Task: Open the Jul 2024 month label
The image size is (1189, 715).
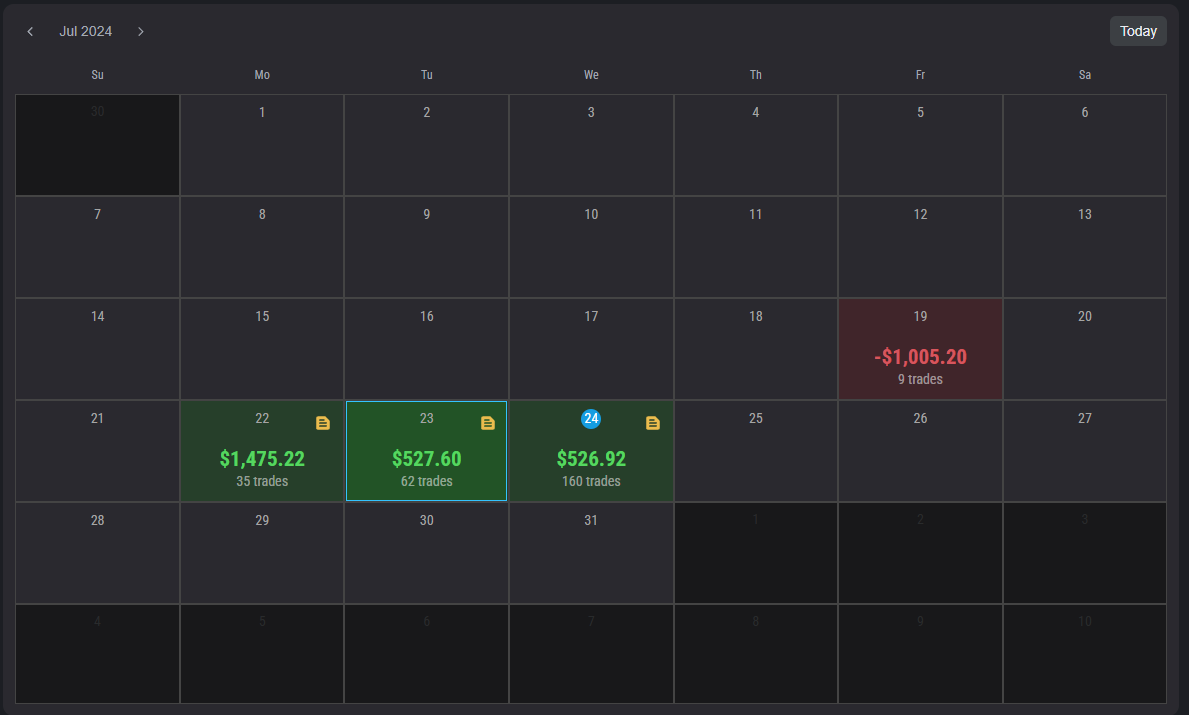Action: coord(85,31)
